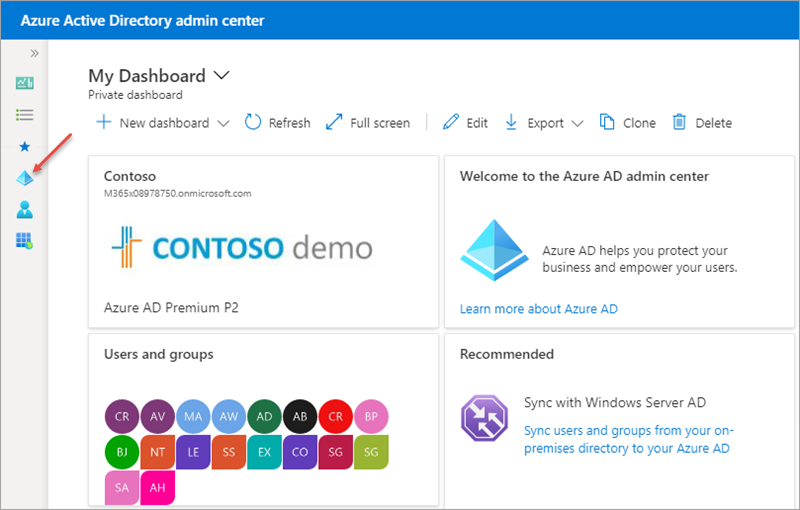Open the Export dropdown menu
The image size is (800, 510).
544,123
